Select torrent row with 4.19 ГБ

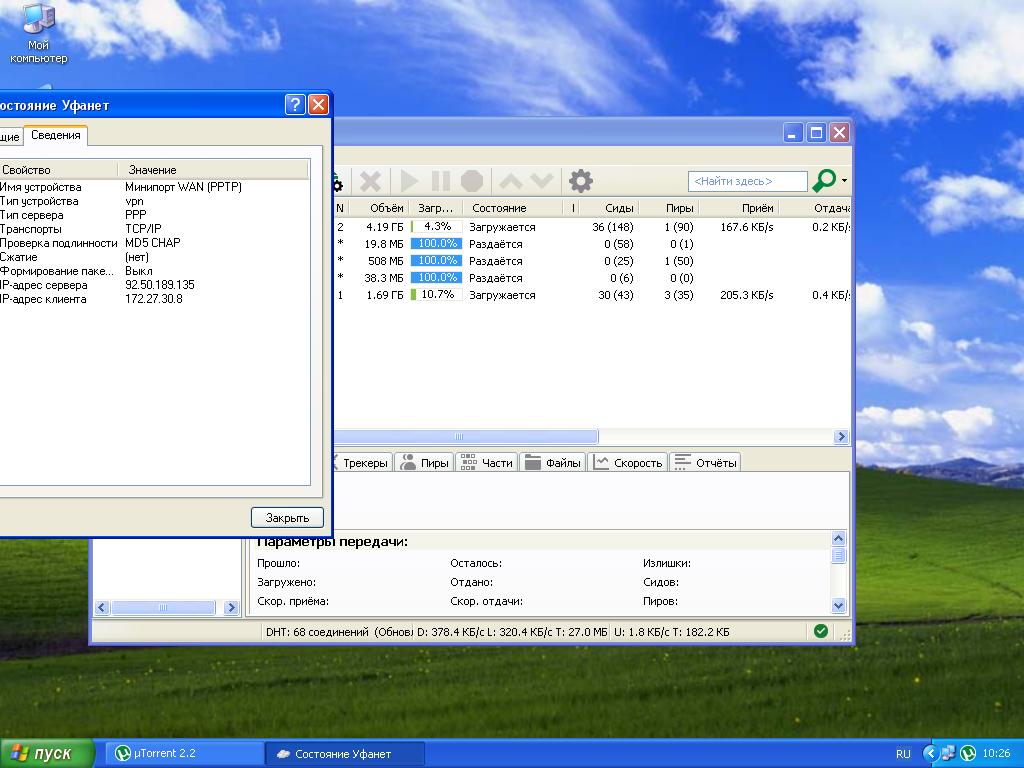click(x=592, y=227)
